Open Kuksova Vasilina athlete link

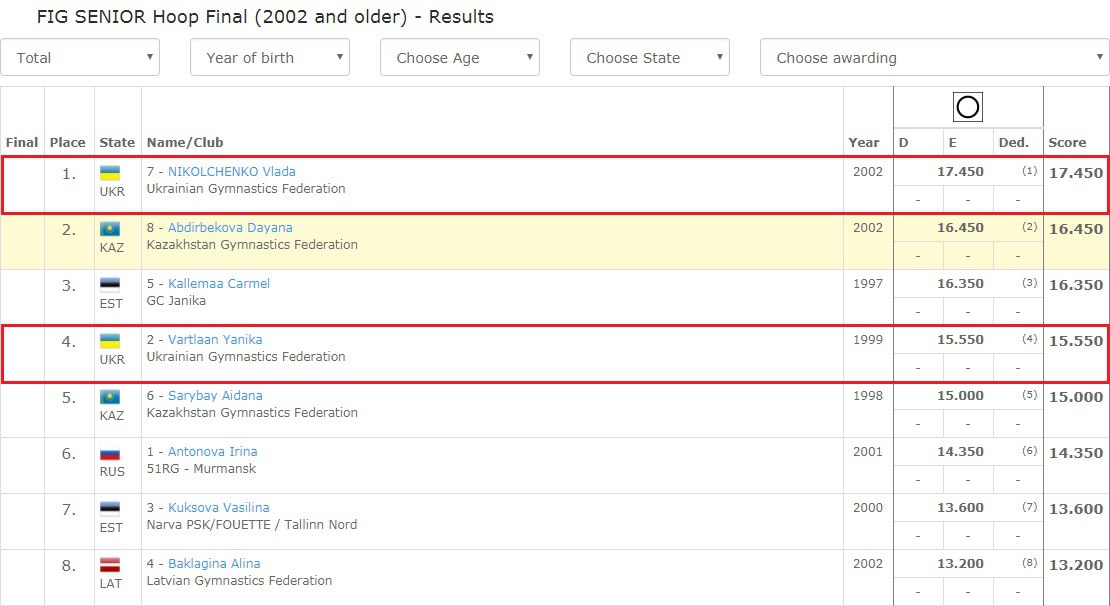[218, 508]
